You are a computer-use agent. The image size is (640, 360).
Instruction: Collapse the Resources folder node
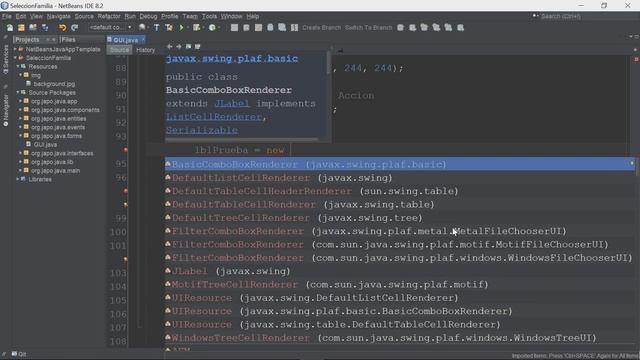coord(18,67)
